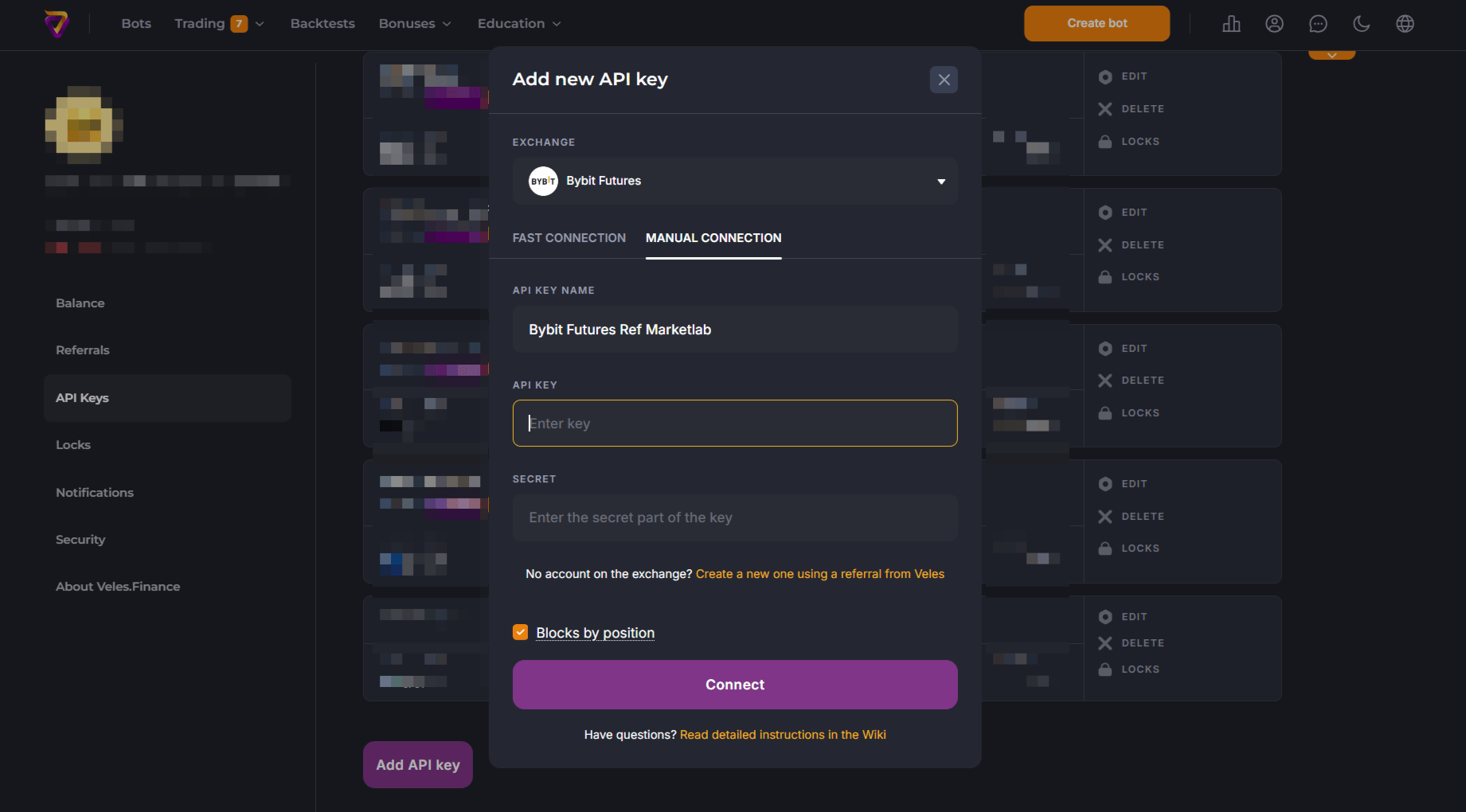1466x812 pixels.
Task: Toggle dark mode with the moon icon
Action: click(x=1361, y=23)
